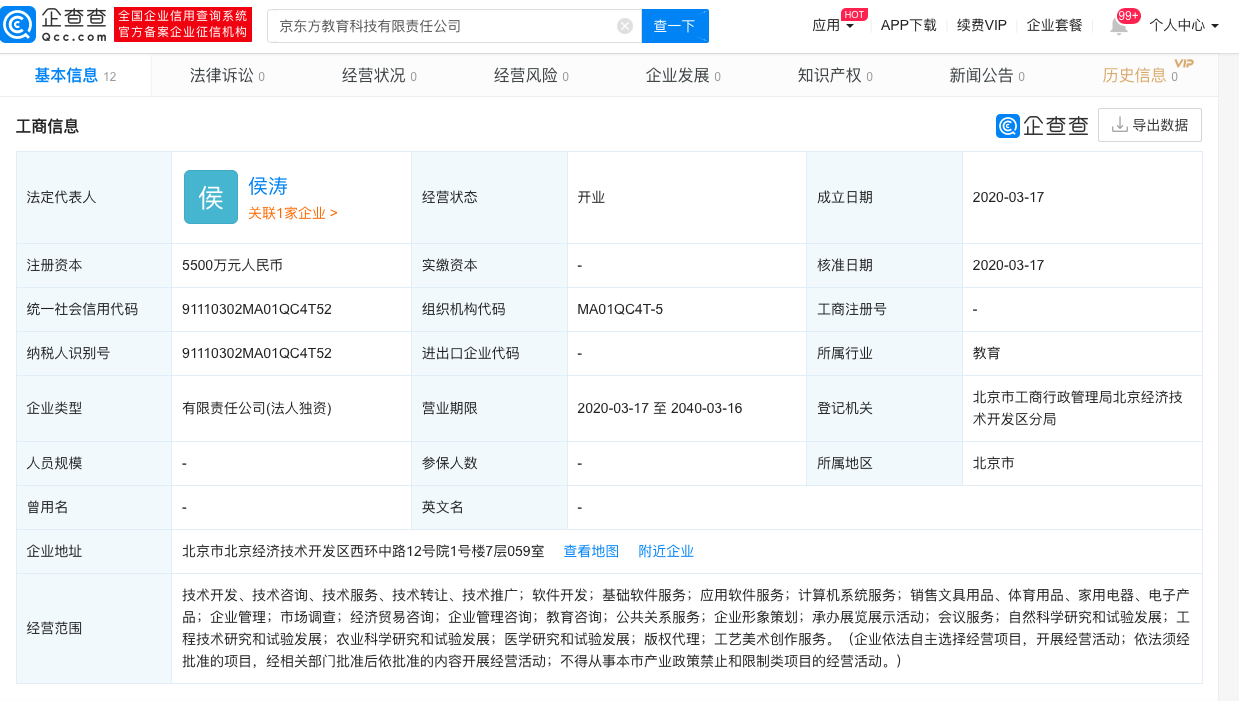Click the 侯 avatar tile
Viewport: 1239px width, 701px height.
click(211, 197)
